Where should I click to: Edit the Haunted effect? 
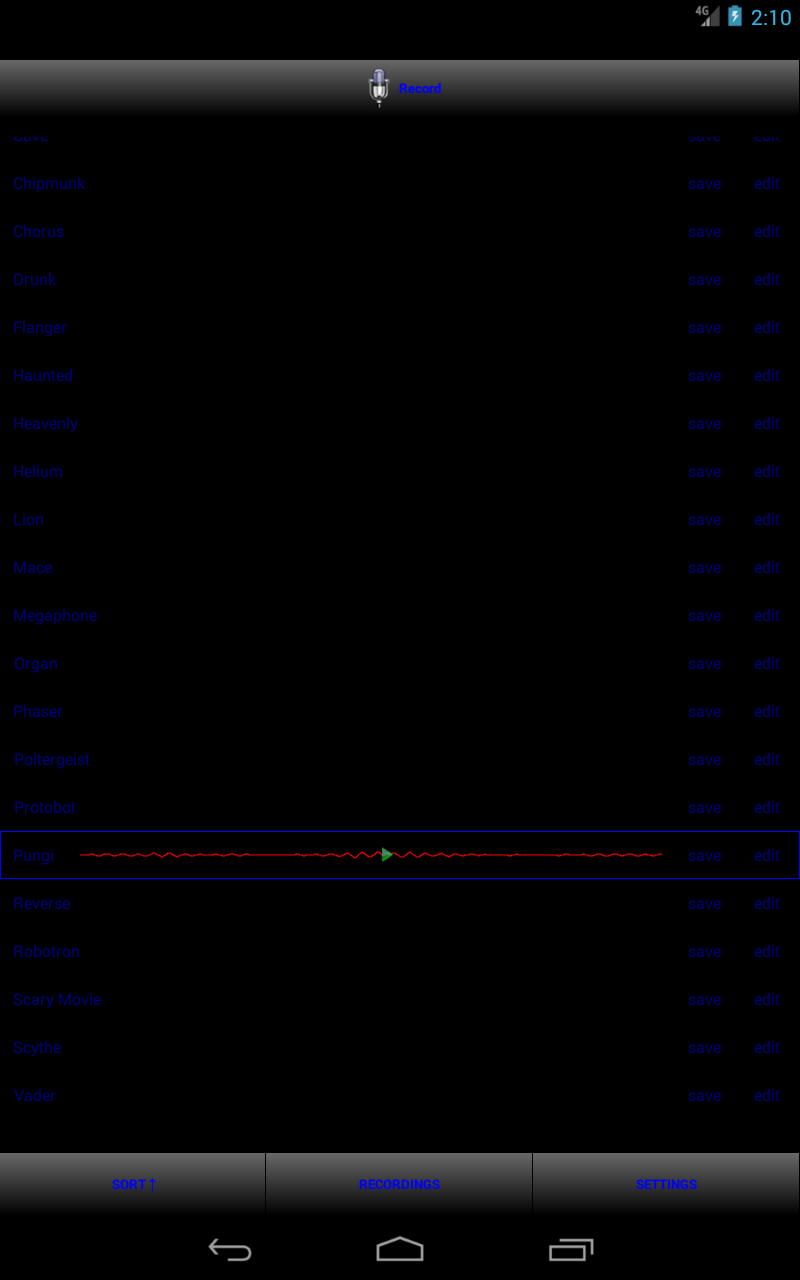[767, 376]
